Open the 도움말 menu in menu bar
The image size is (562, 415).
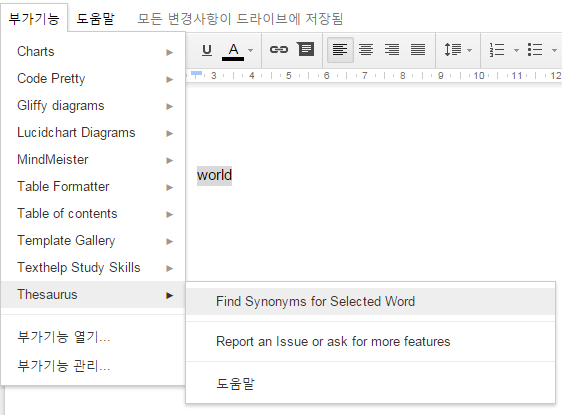coord(95,18)
